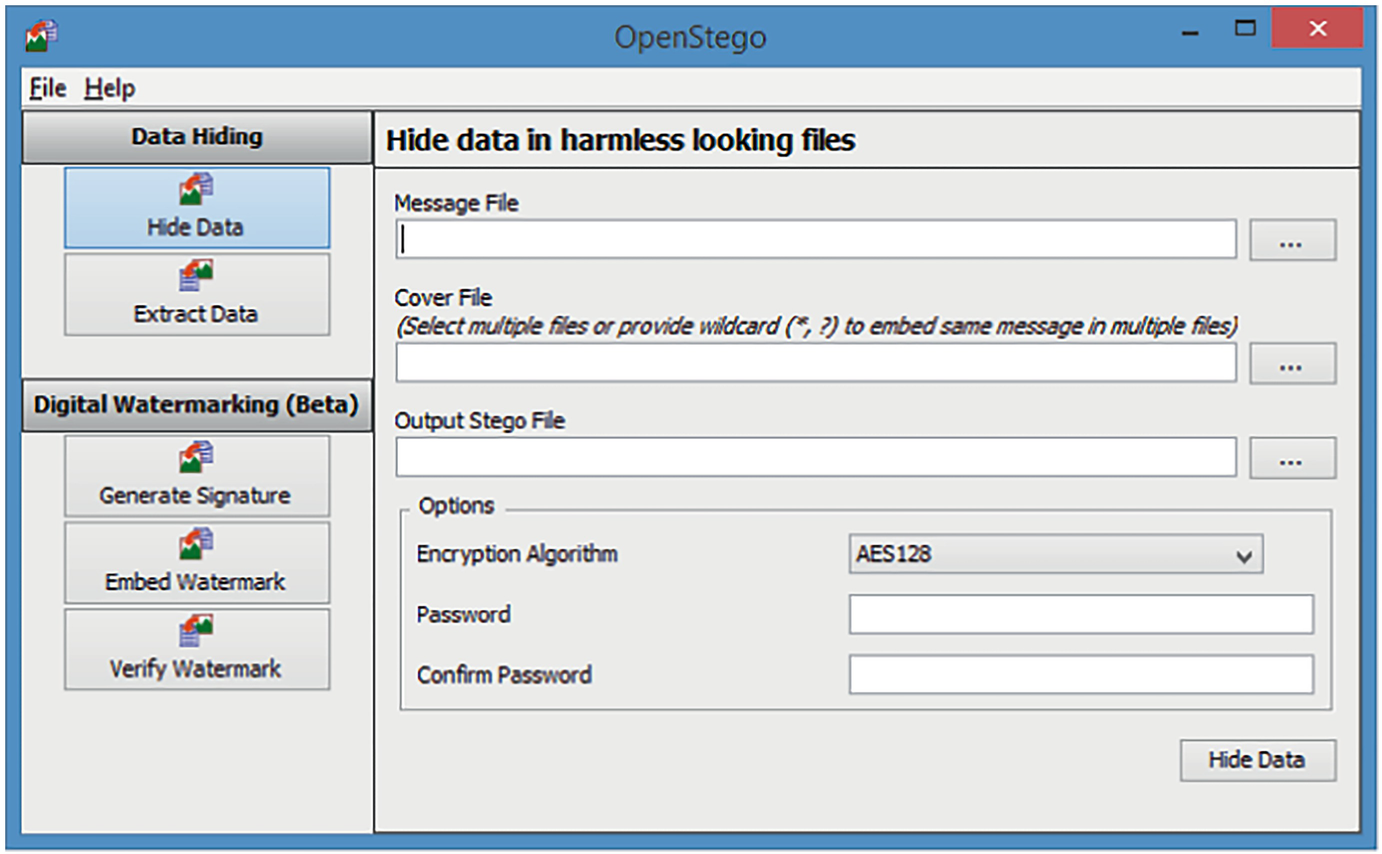Click the Hide Data action button
The height and width of the screenshot is (854, 1382).
pyautogui.click(x=1257, y=760)
